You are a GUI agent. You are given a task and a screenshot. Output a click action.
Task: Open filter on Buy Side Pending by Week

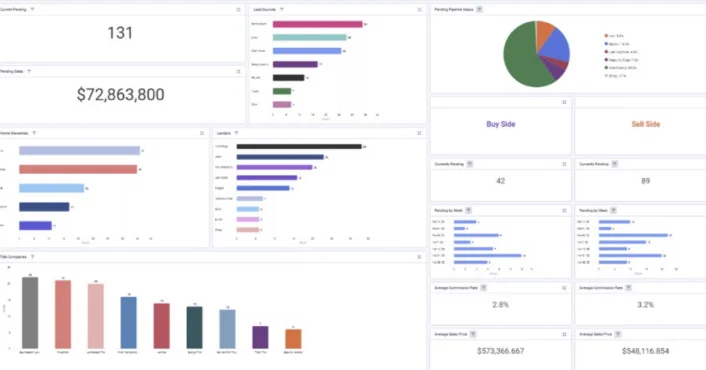(x=468, y=211)
